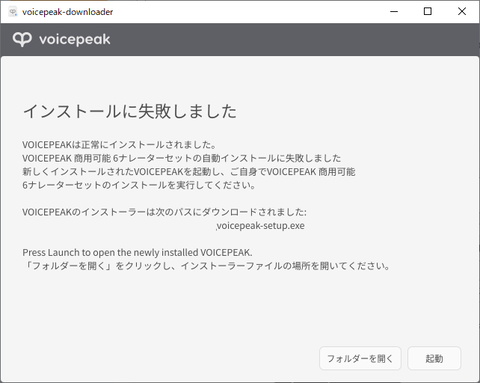Click the 次のパスにダウンロードされました line
Image resolution: width=480 pixels, height=383 pixels.
[x=164, y=212]
